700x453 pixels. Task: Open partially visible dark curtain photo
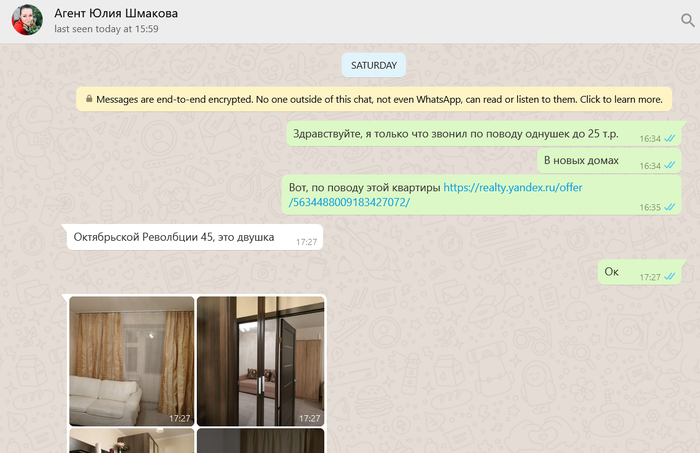[260, 441]
